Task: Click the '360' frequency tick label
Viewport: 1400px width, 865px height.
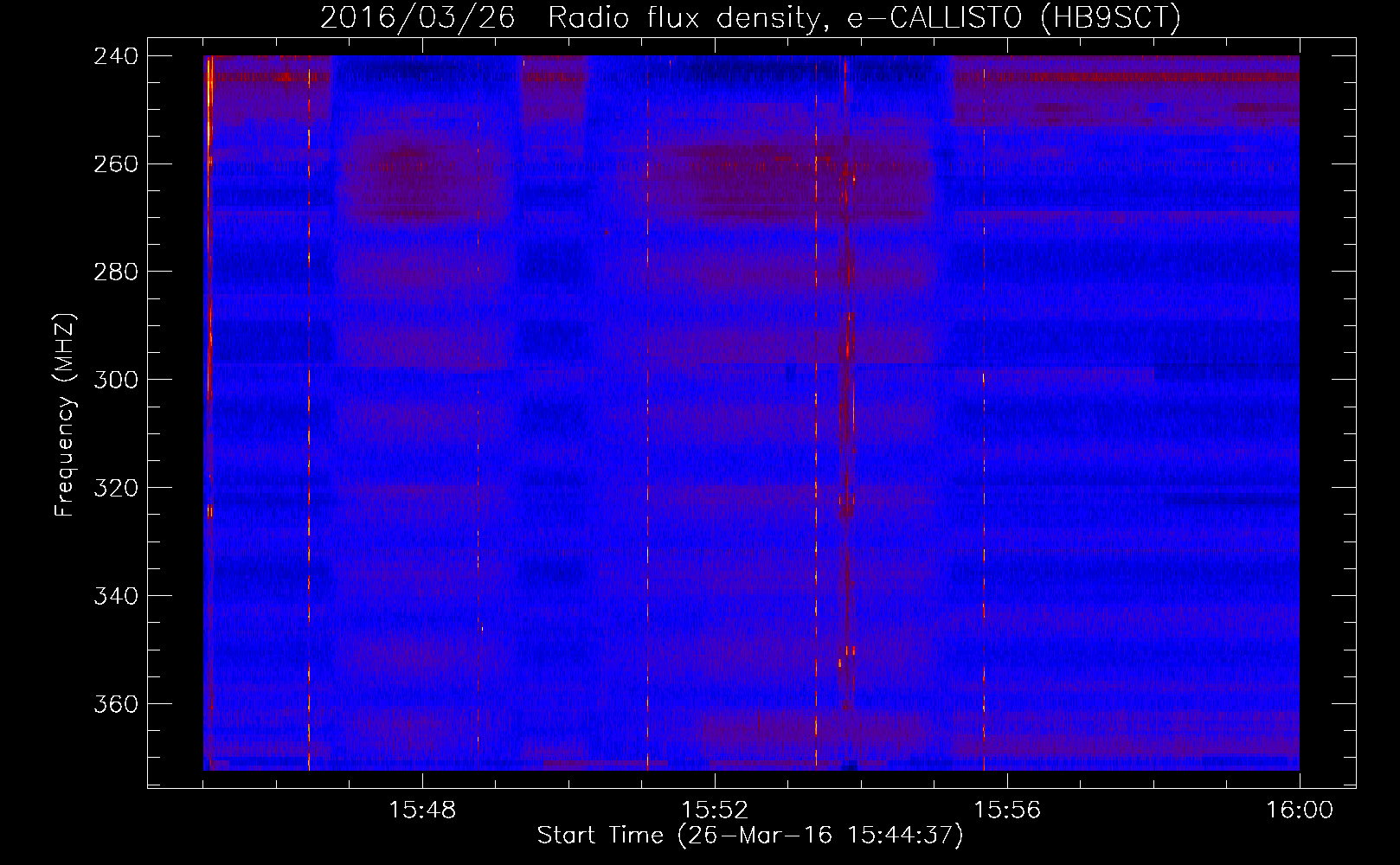Action: click(x=115, y=704)
